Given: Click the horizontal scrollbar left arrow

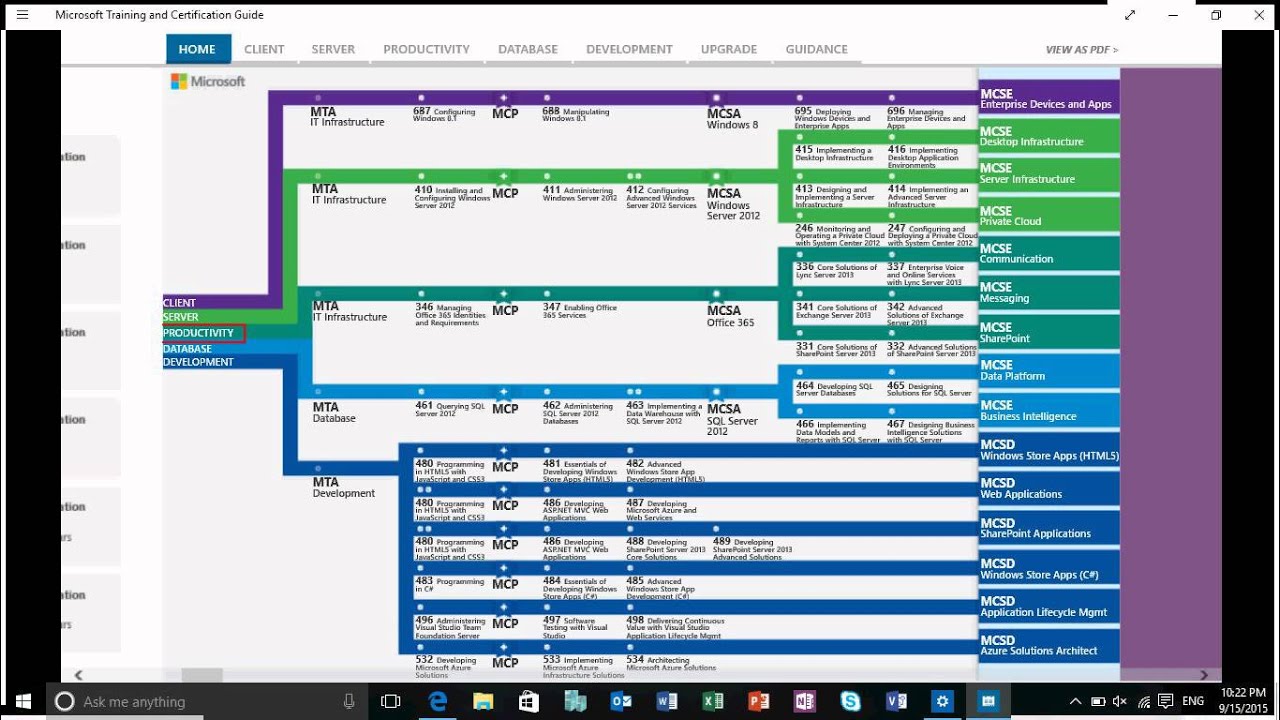Looking at the screenshot, I should 79,675.
